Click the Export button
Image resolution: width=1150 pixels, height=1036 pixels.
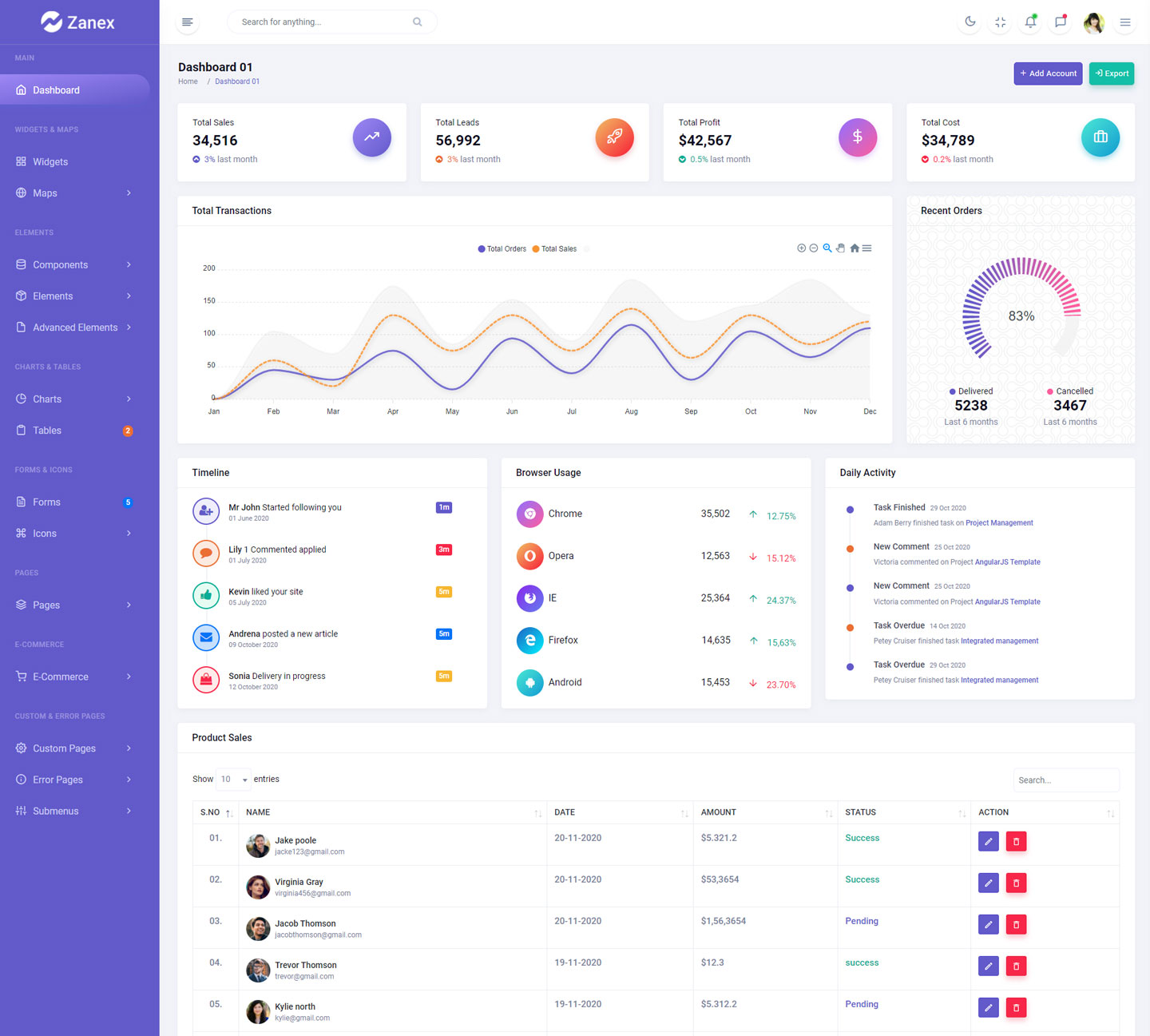click(1111, 73)
